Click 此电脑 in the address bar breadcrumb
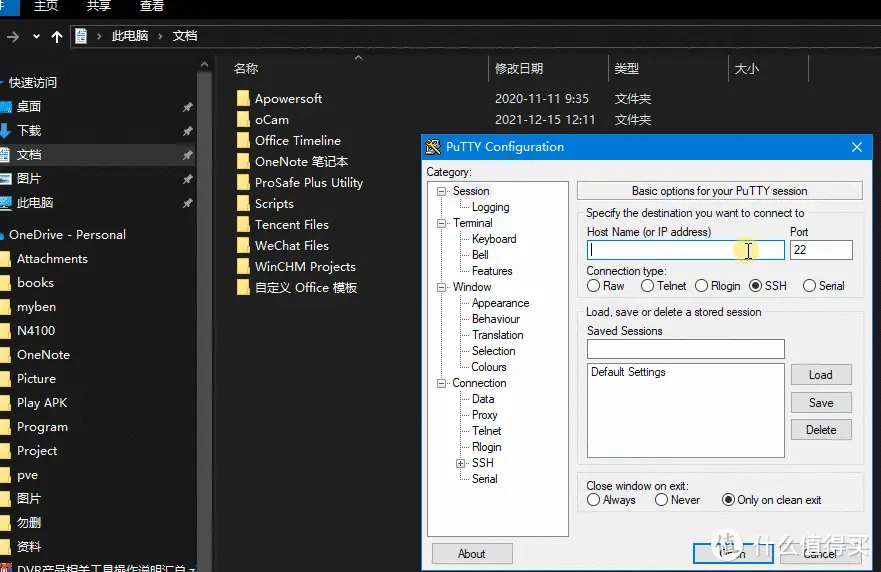This screenshot has width=881, height=572. point(130,36)
